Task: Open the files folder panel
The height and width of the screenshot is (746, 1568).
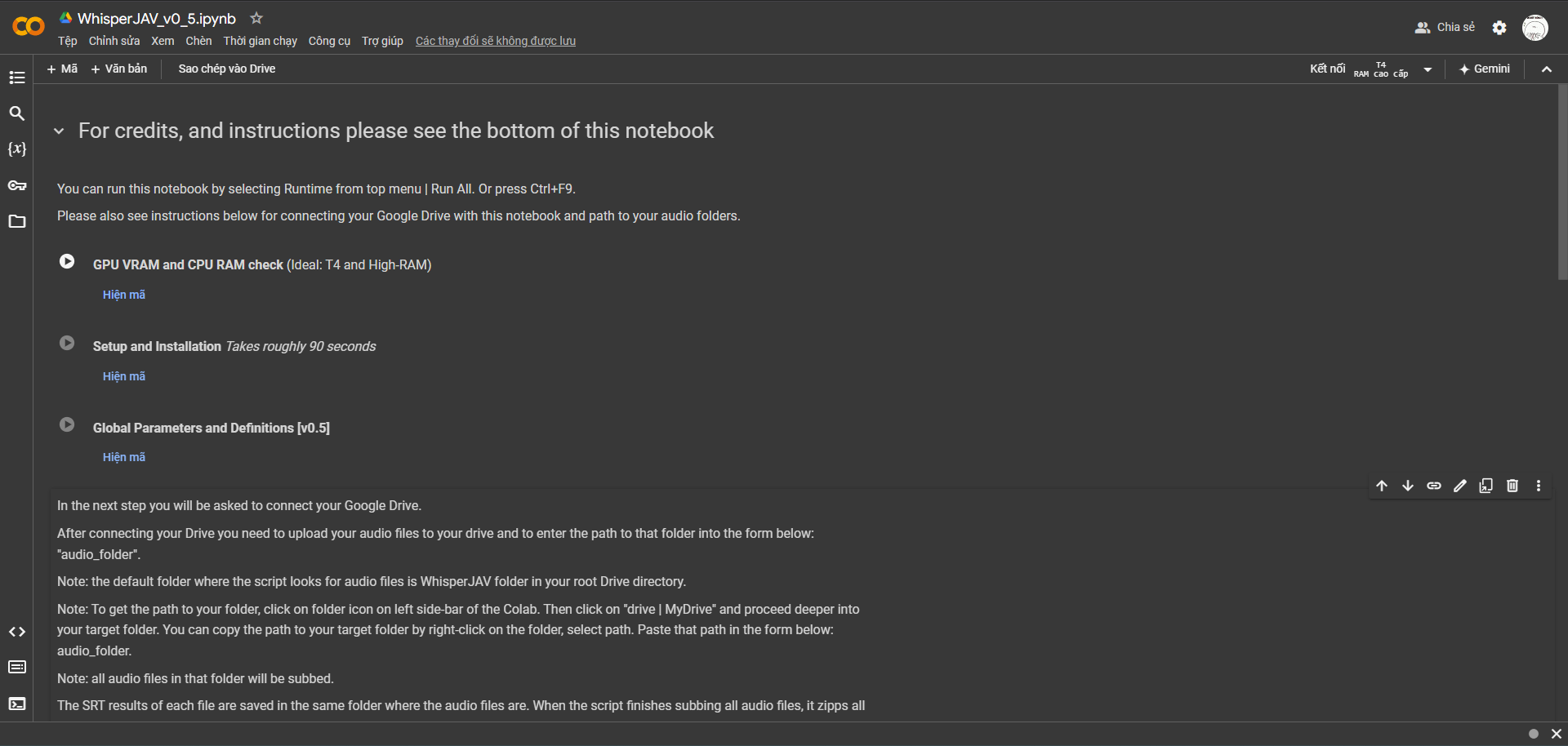Action: coord(17,221)
